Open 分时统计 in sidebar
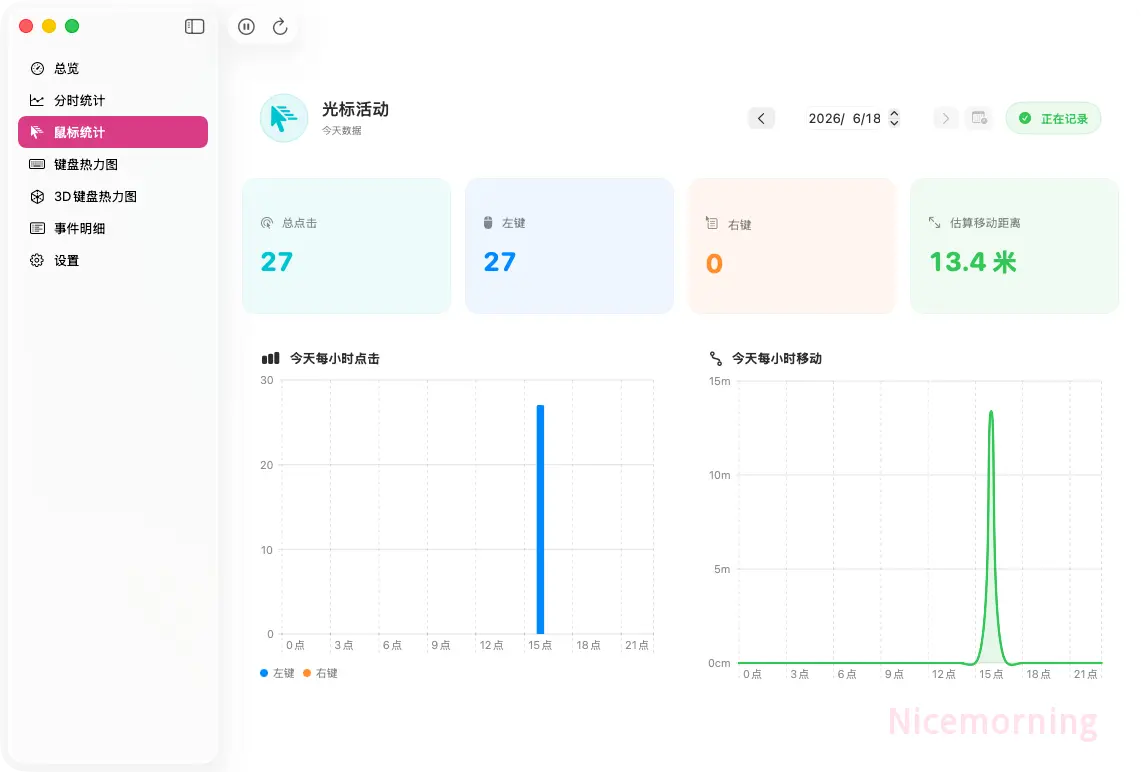 [x=113, y=101]
